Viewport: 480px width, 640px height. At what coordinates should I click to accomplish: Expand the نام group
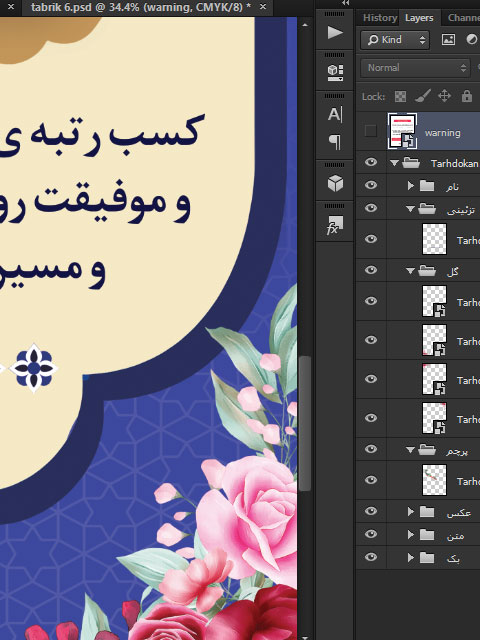[x=411, y=186]
